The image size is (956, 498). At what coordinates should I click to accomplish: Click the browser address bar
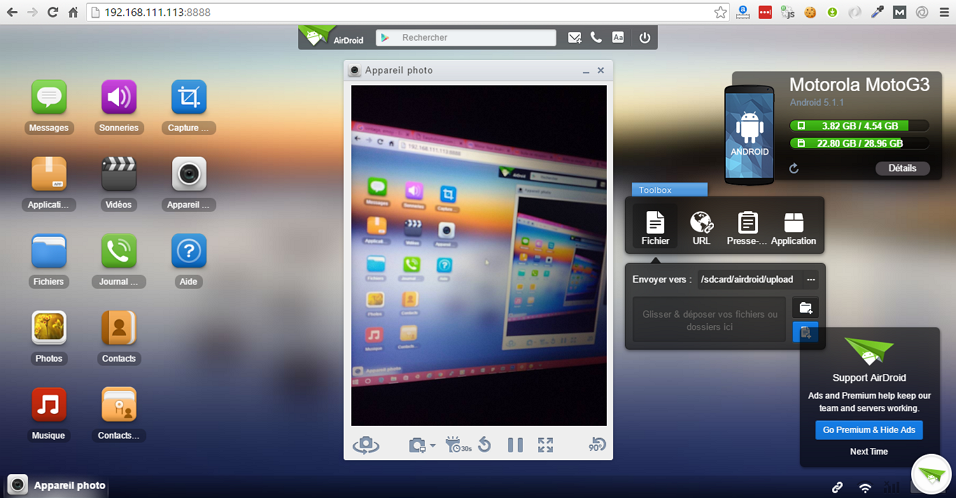click(x=407, y=12)
